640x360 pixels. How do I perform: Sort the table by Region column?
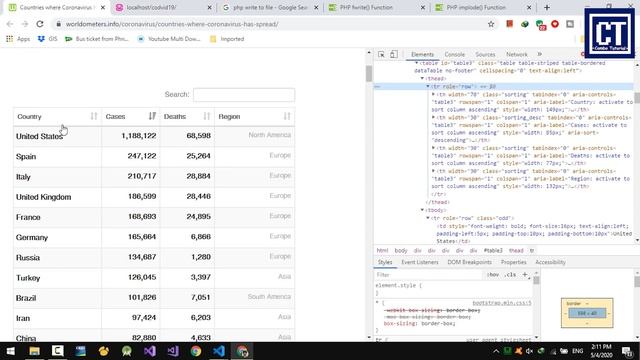(254, 117)
